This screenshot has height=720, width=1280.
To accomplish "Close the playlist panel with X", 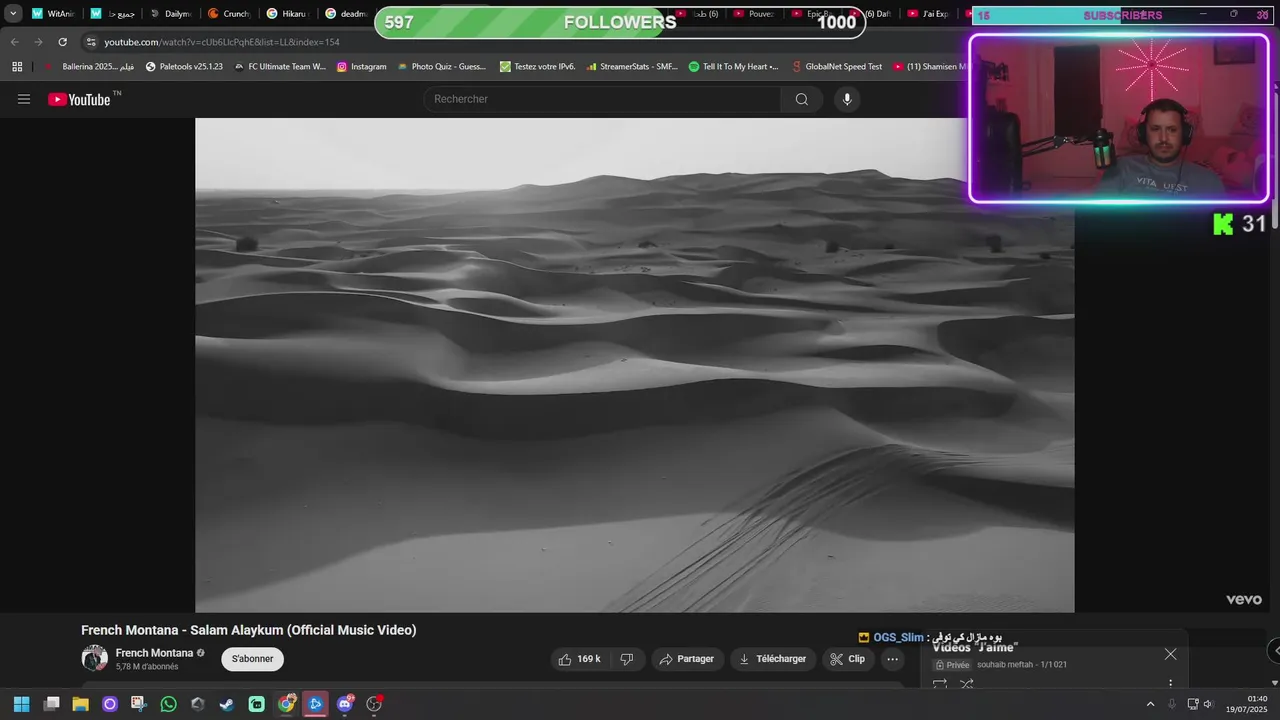I will (x=1170, y=654).
